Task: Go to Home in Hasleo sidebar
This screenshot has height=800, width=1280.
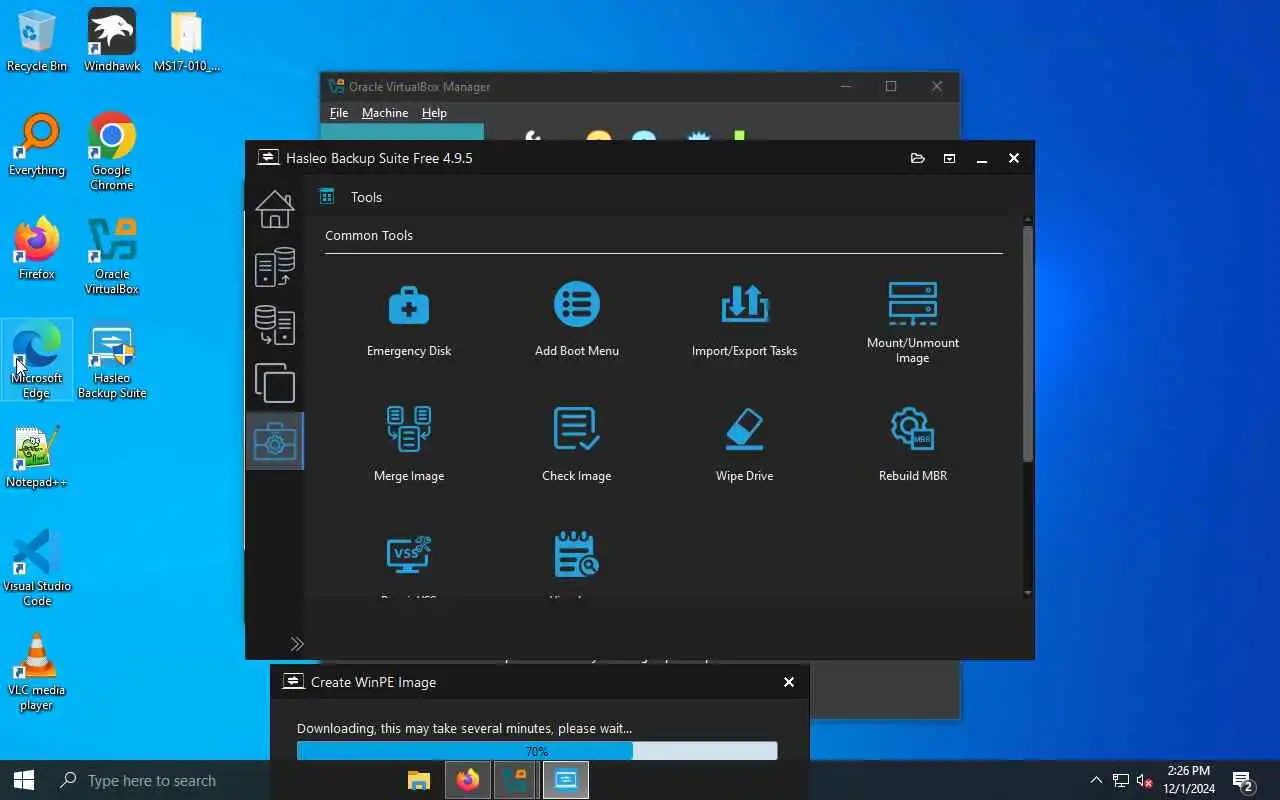Action: coord(274,209)
